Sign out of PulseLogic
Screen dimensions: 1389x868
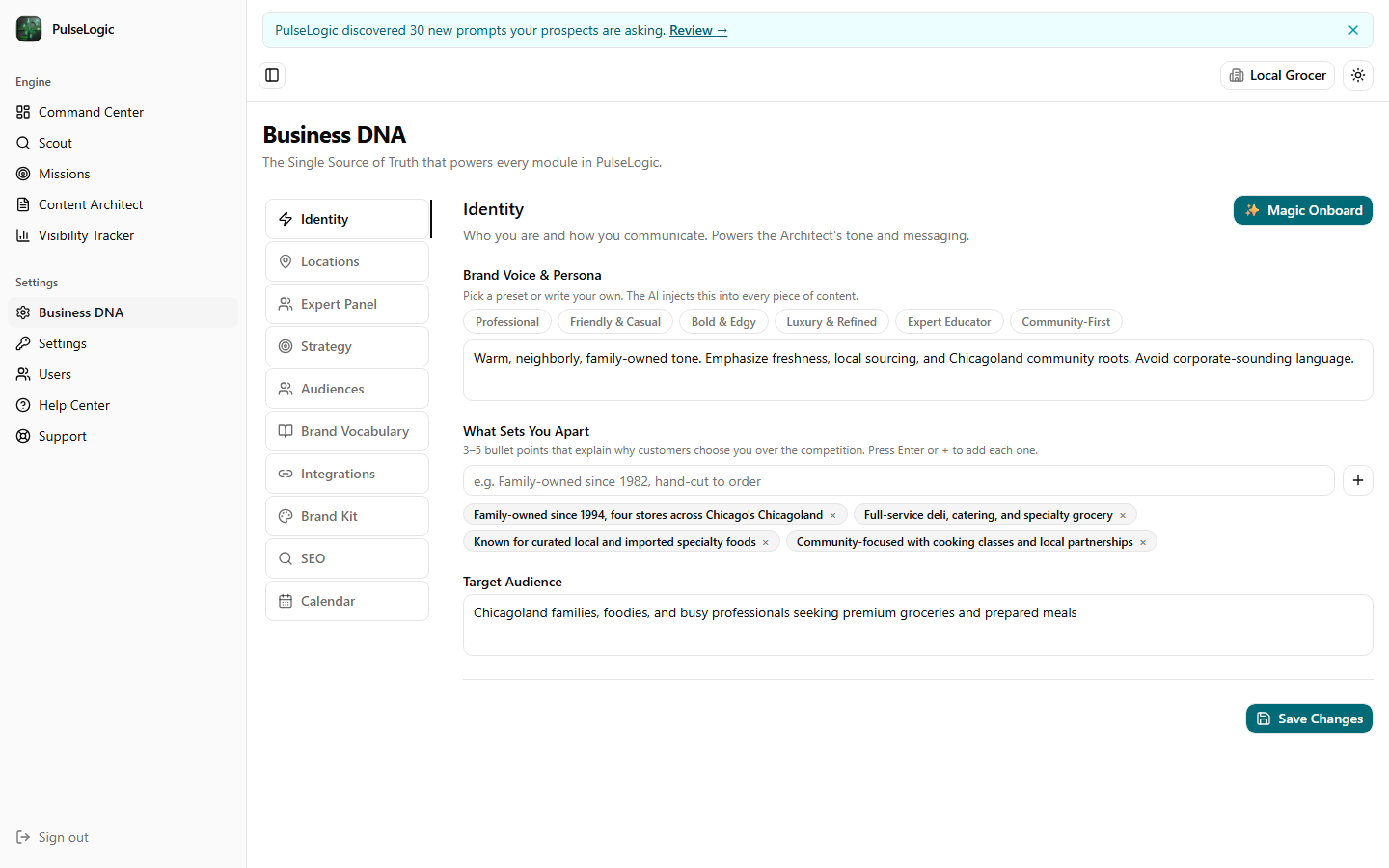point(52,837)
